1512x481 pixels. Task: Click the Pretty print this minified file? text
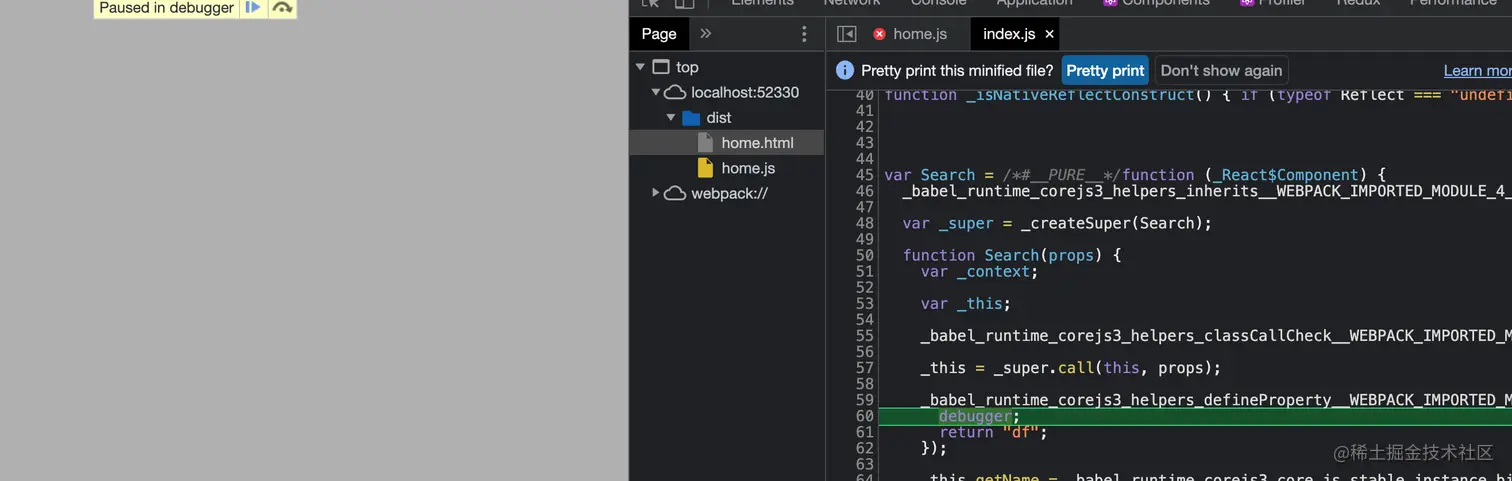point(957,70)
